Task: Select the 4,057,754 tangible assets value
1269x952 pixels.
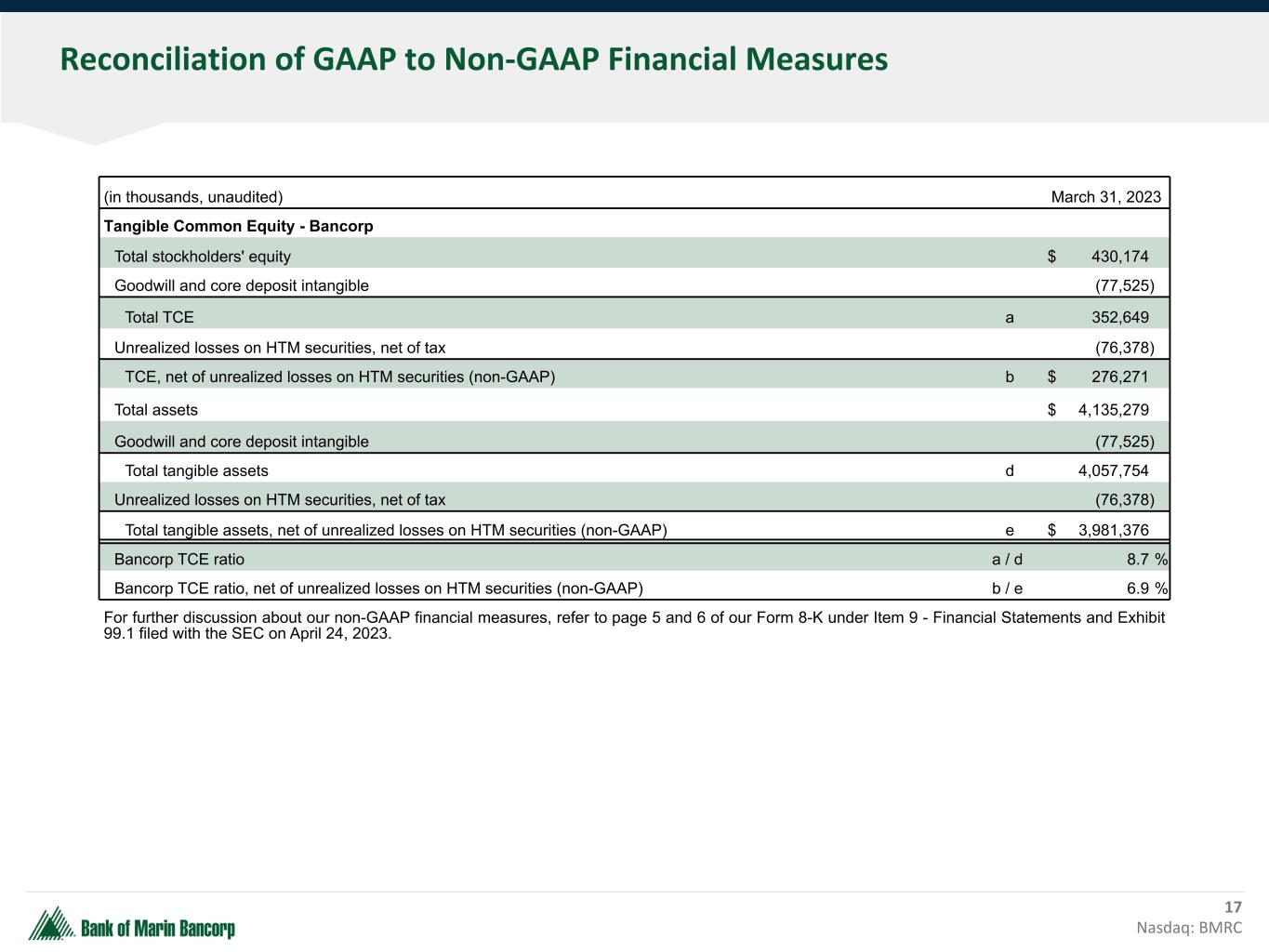Action: click(x=1113, y=470)
